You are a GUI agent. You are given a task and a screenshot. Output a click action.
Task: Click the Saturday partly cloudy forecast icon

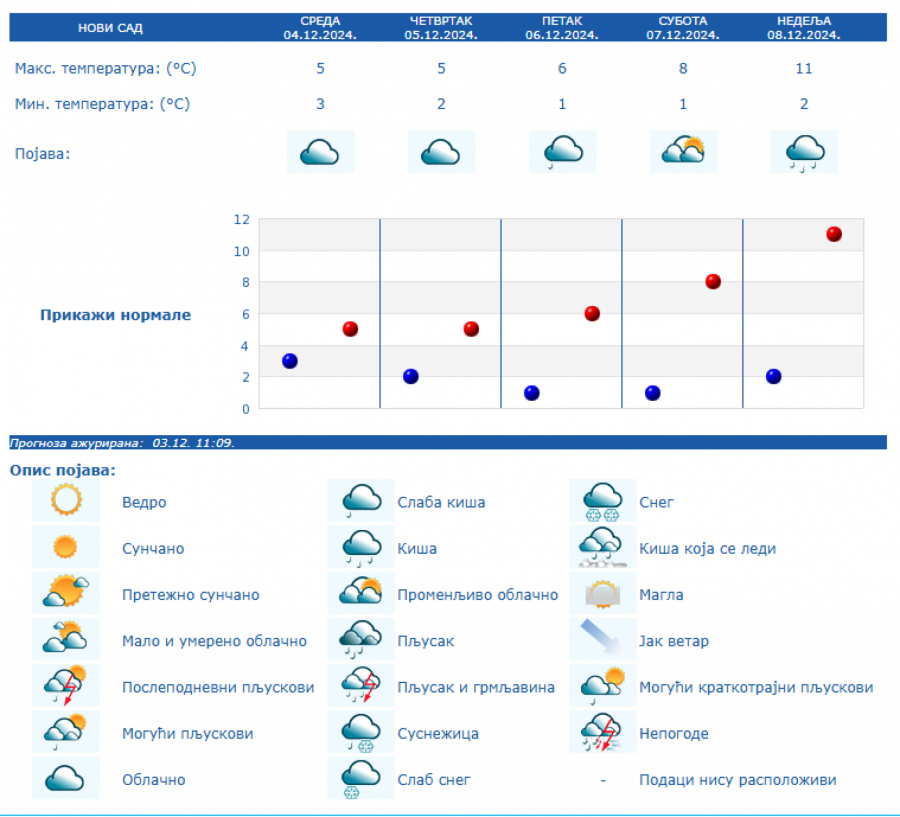[x=683, y=152]
